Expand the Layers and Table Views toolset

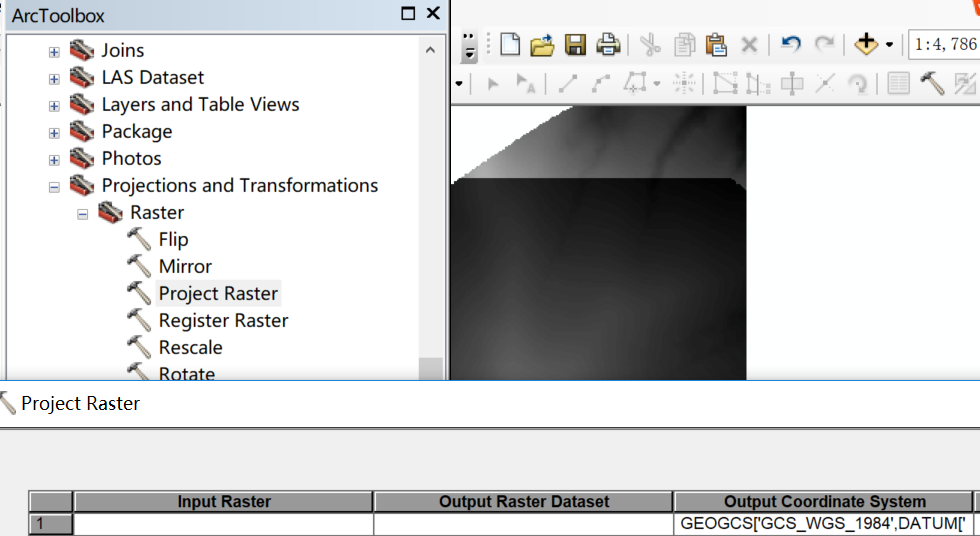(x=54, y=106)
